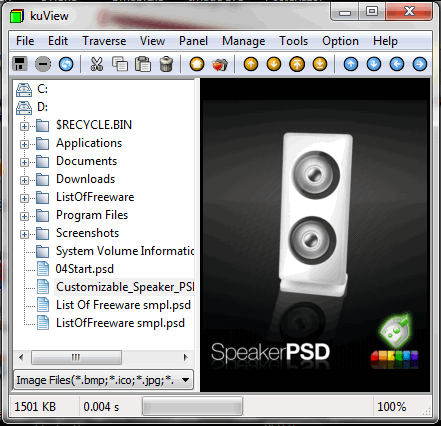Open the File menu
The width and height of the screenshot is (441, 426).
(x=25, y=41)
